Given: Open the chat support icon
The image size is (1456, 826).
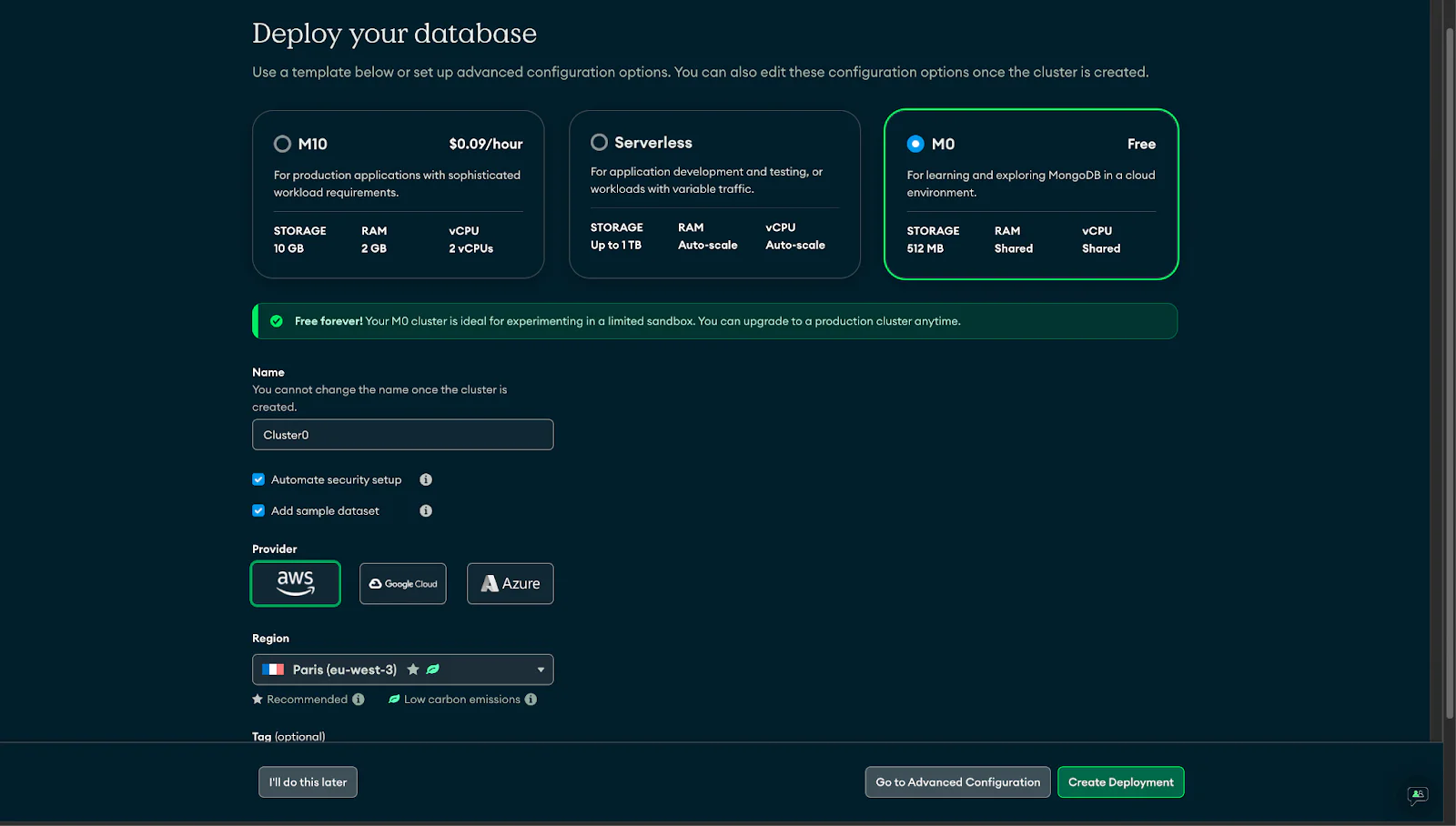Looking at the screenshot, I should click(1417, 795).
